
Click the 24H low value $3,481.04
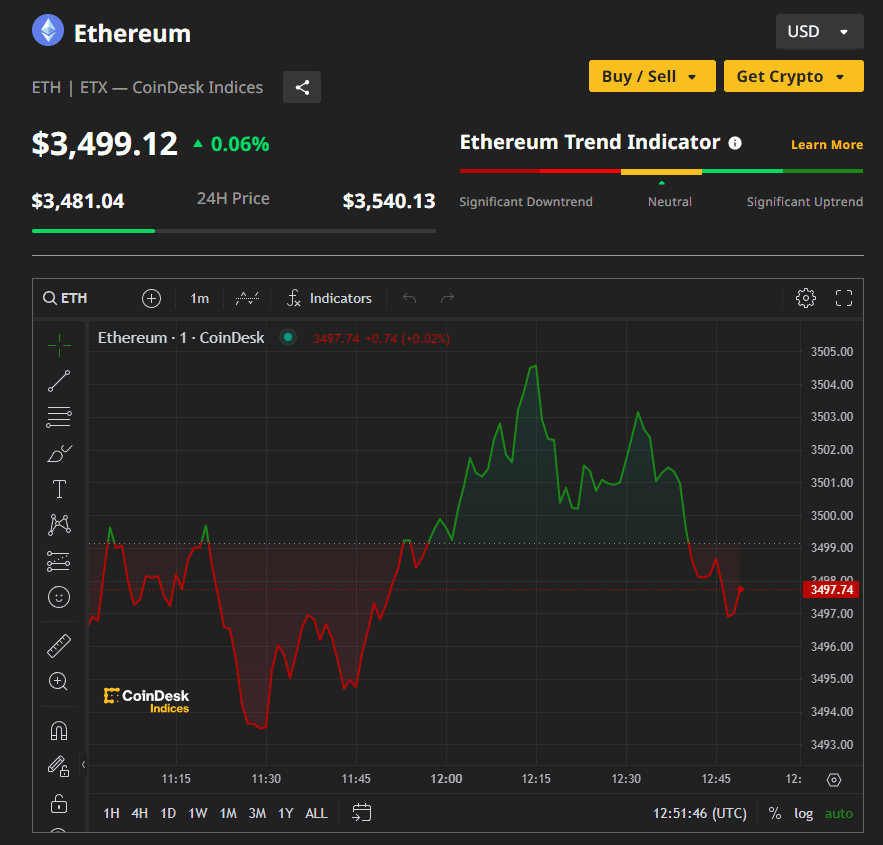(78, 201)
